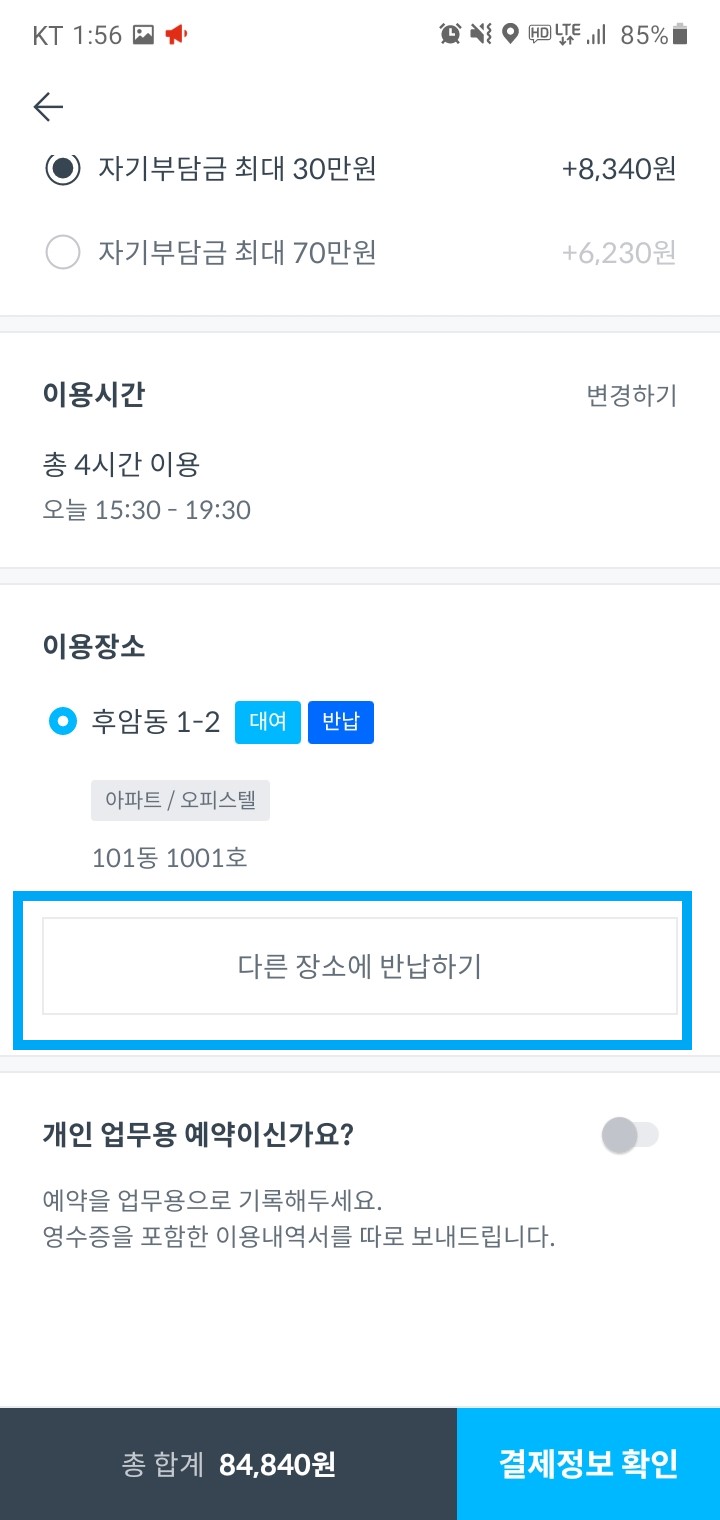Tap the 101동 1001호 address text
The image size is (720, 1520).
(169, 858)
